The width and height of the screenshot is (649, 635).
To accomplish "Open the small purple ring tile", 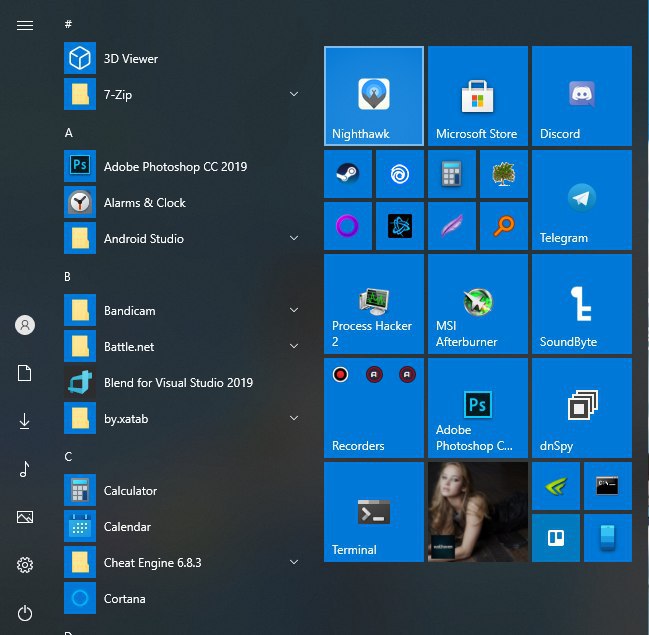I will (x=348, y=226).
